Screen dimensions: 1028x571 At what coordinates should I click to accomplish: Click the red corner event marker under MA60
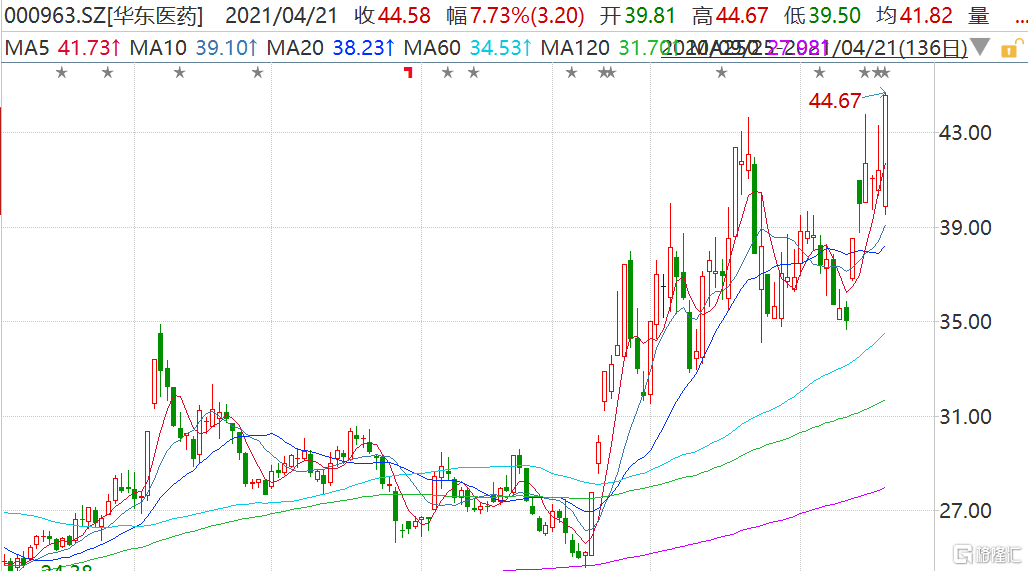pos(408,72)
